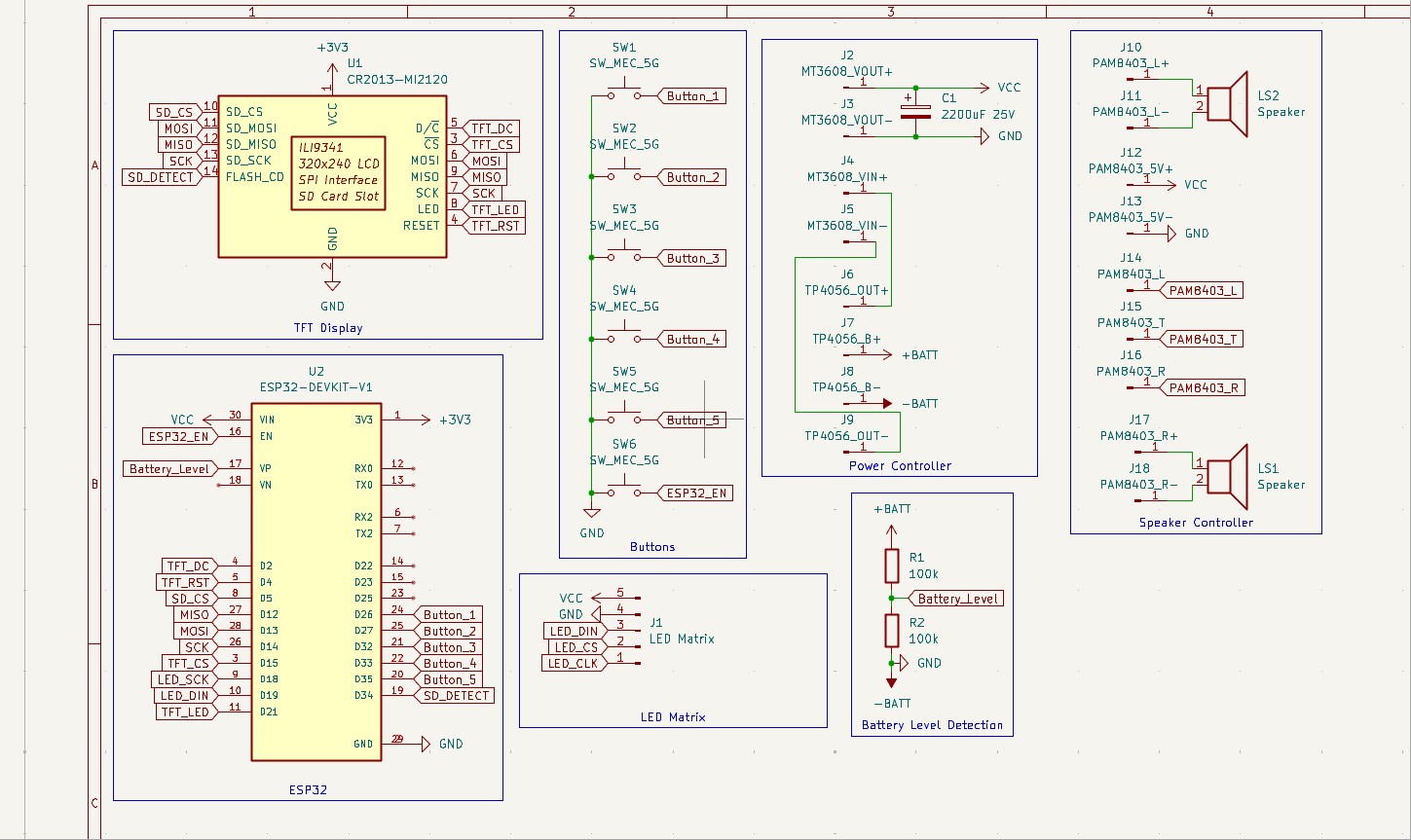Select the R2 resistor symbol
This screenshot has width=1411, height=840.
[x=891, y=631]
